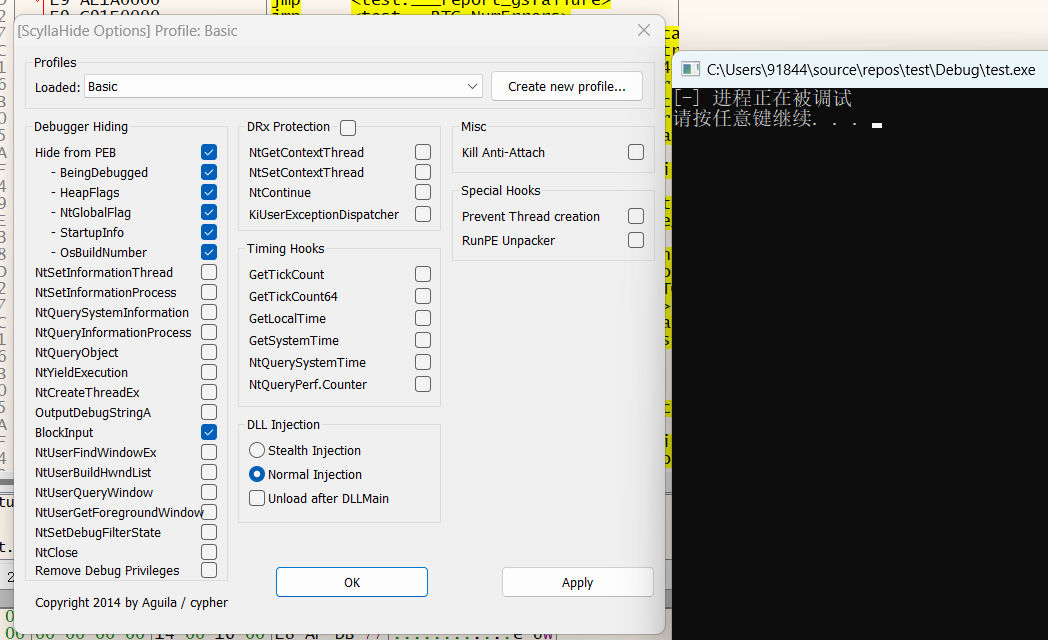Enable NtClose checkbox
Viewport: 1048px width, 640px height.
[x=209, y=552]
